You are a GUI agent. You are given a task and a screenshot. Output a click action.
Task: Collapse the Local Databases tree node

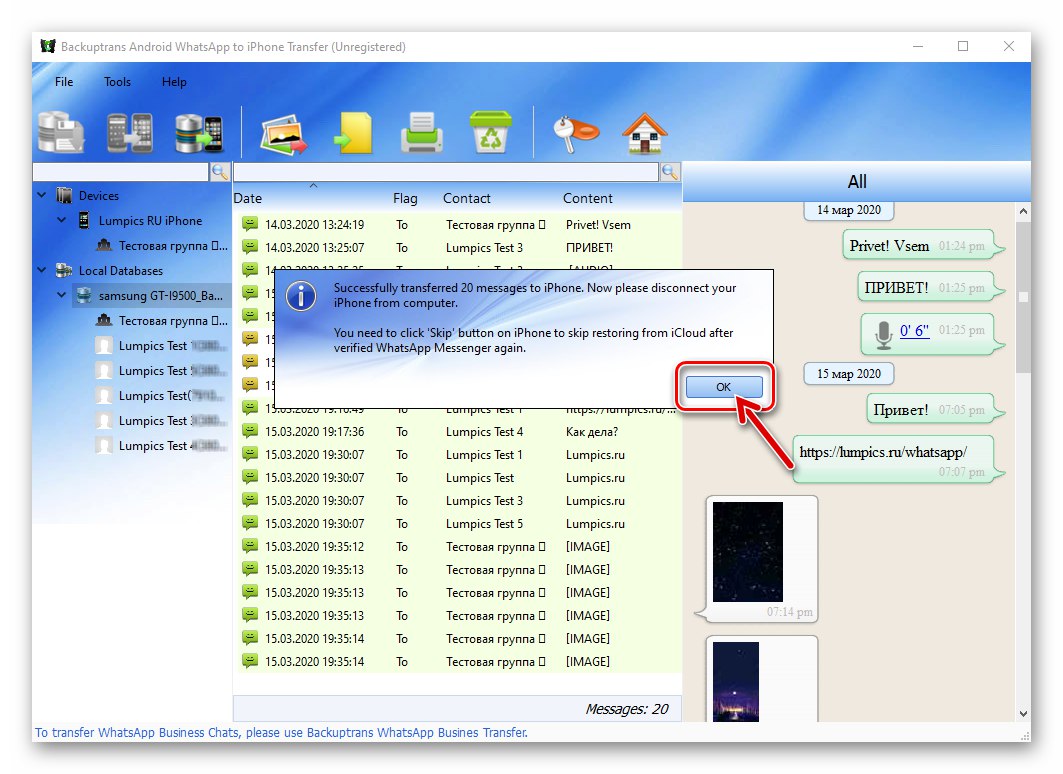(x=42, y=270)
